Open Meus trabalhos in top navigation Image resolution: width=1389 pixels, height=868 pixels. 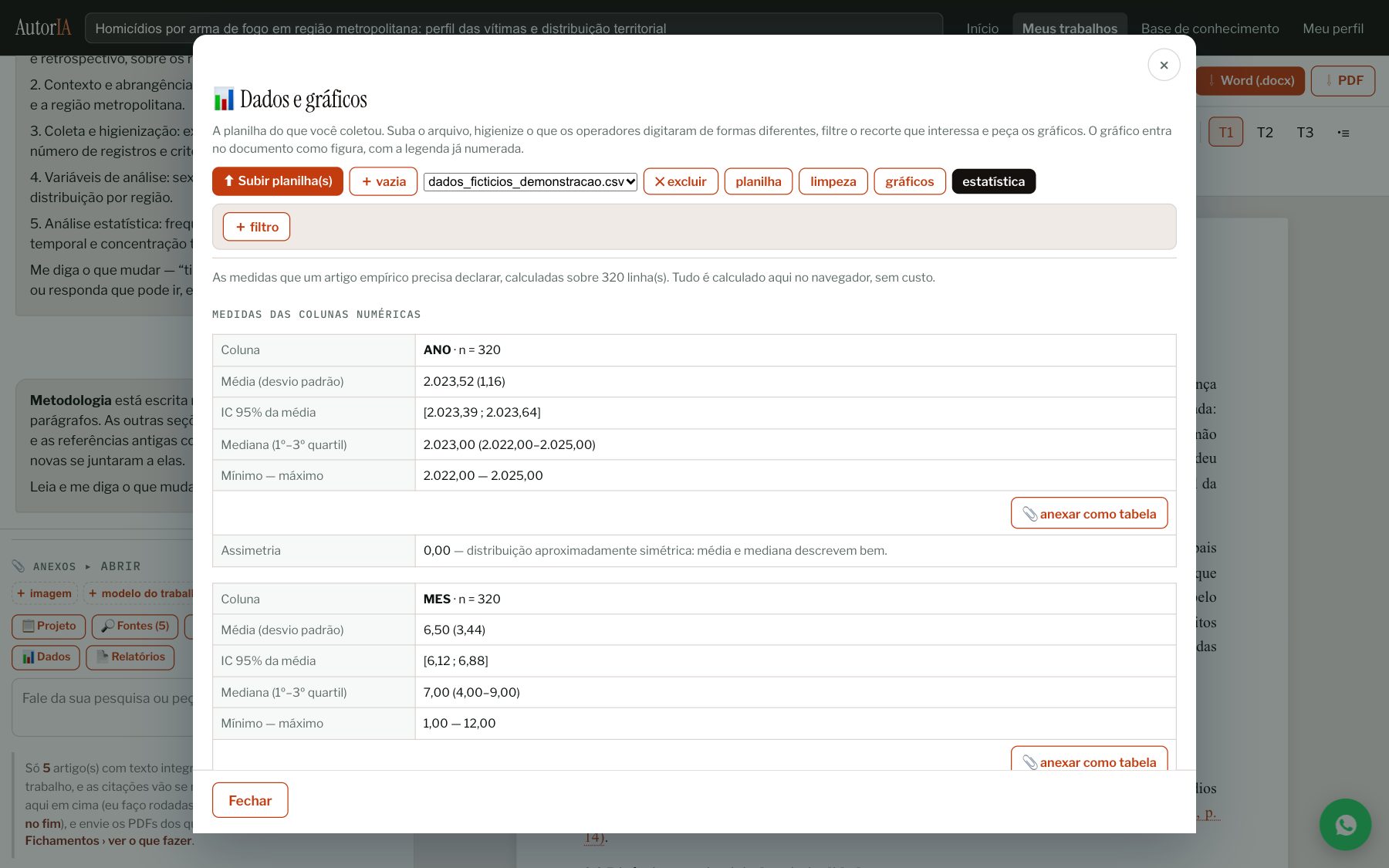click(x=1070, y=29)
